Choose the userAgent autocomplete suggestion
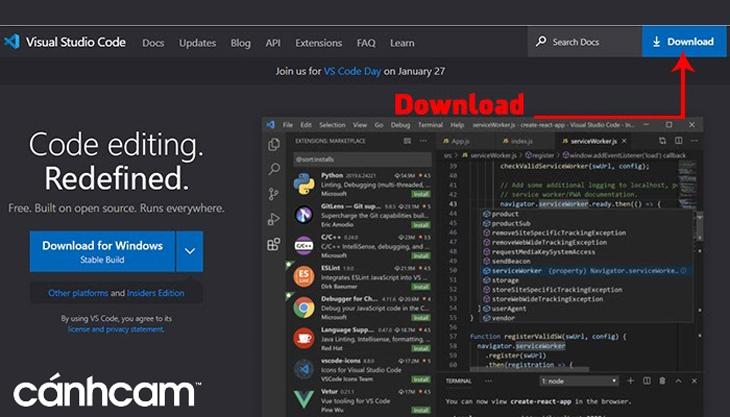The width and height of the screenshot is (730, 417). [x=586, y=309]
